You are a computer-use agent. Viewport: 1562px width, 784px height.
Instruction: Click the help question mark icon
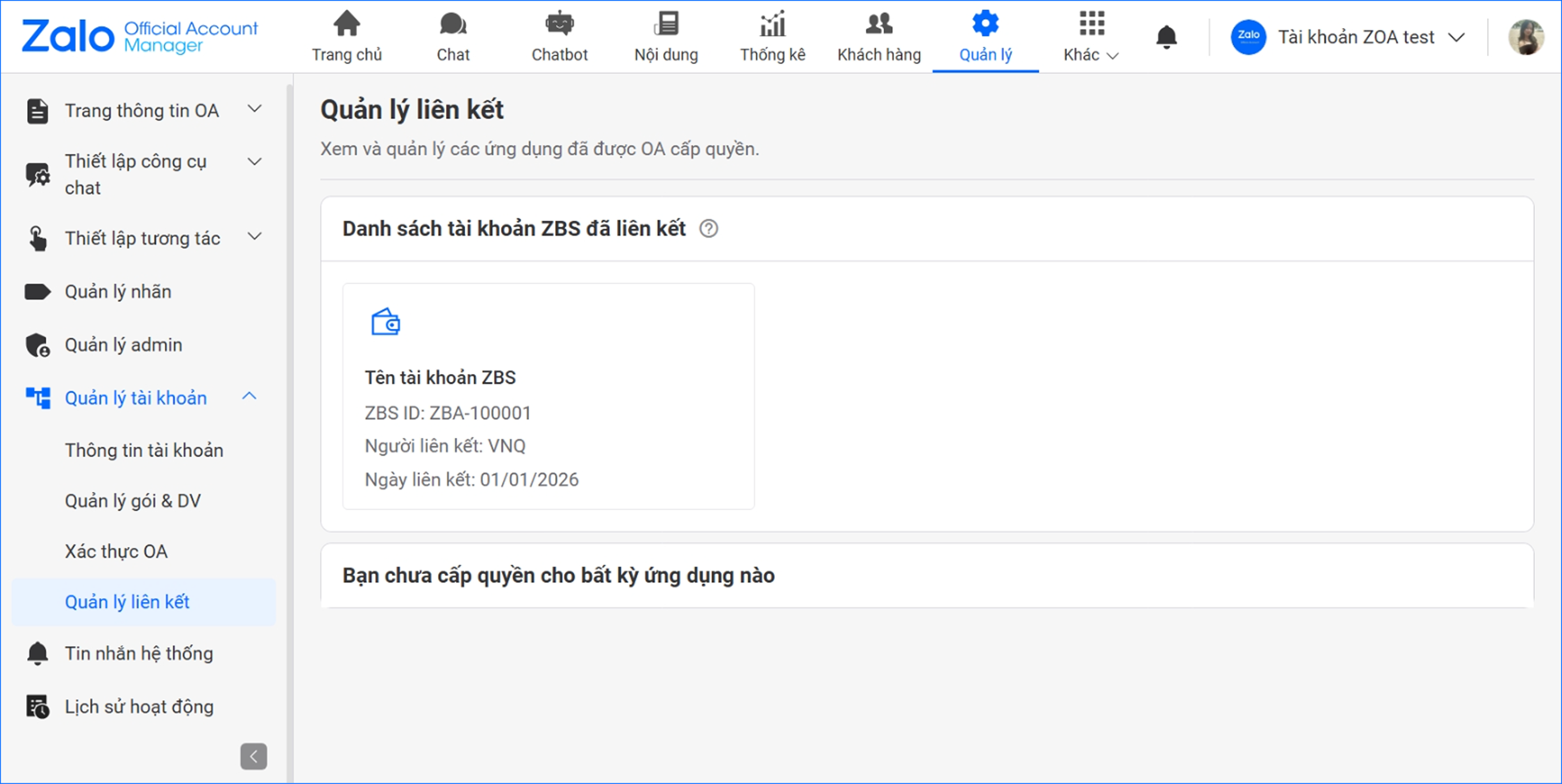point(708,229)
